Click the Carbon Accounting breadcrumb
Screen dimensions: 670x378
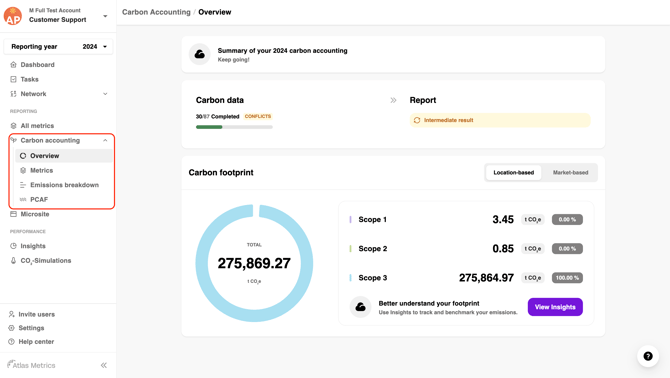tap(156, 12)
